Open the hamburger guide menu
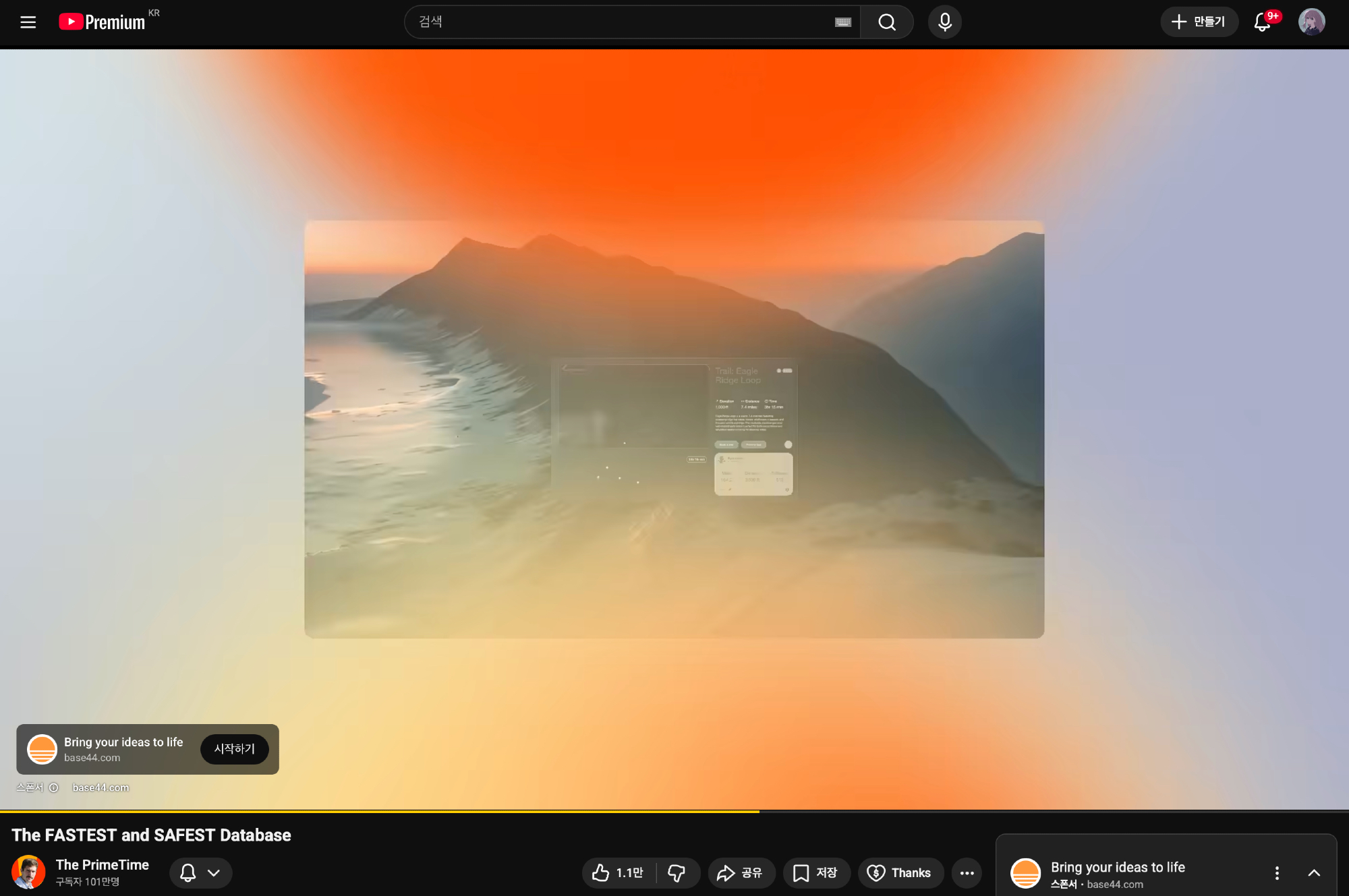 point(28,22)
